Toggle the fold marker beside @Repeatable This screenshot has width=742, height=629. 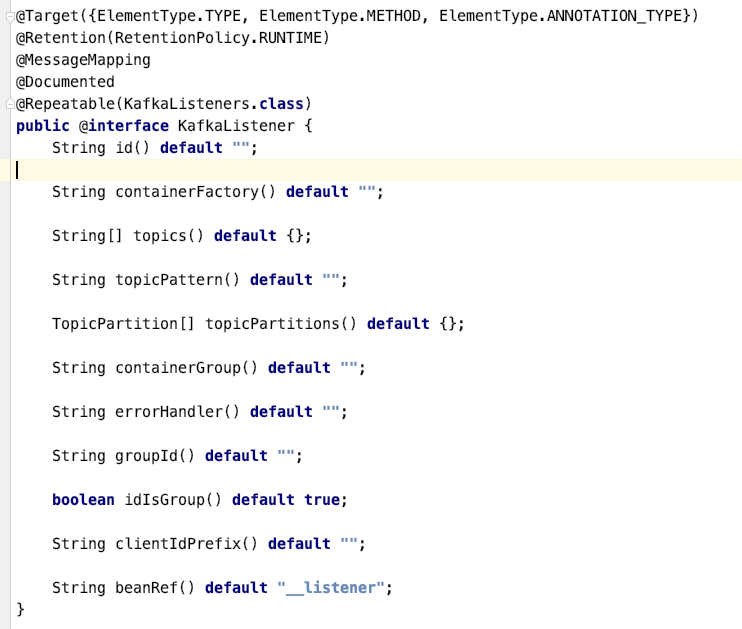tap(10, 104)
